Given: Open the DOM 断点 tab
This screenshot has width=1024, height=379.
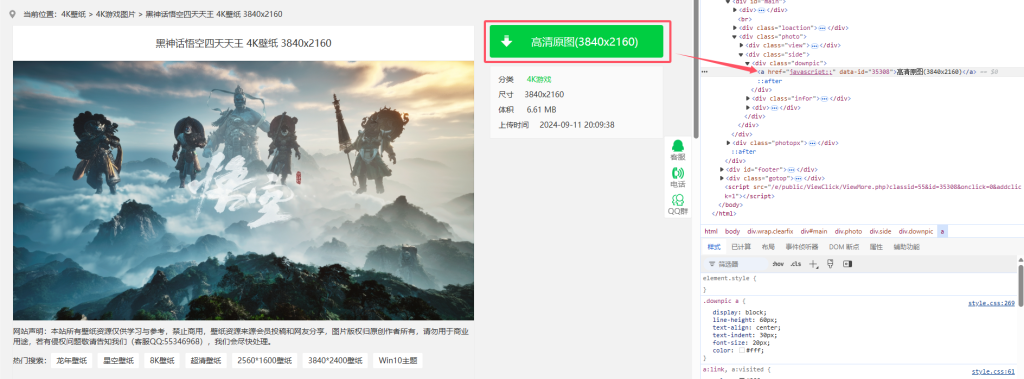Looking at the screenshot, I should 844,247.
